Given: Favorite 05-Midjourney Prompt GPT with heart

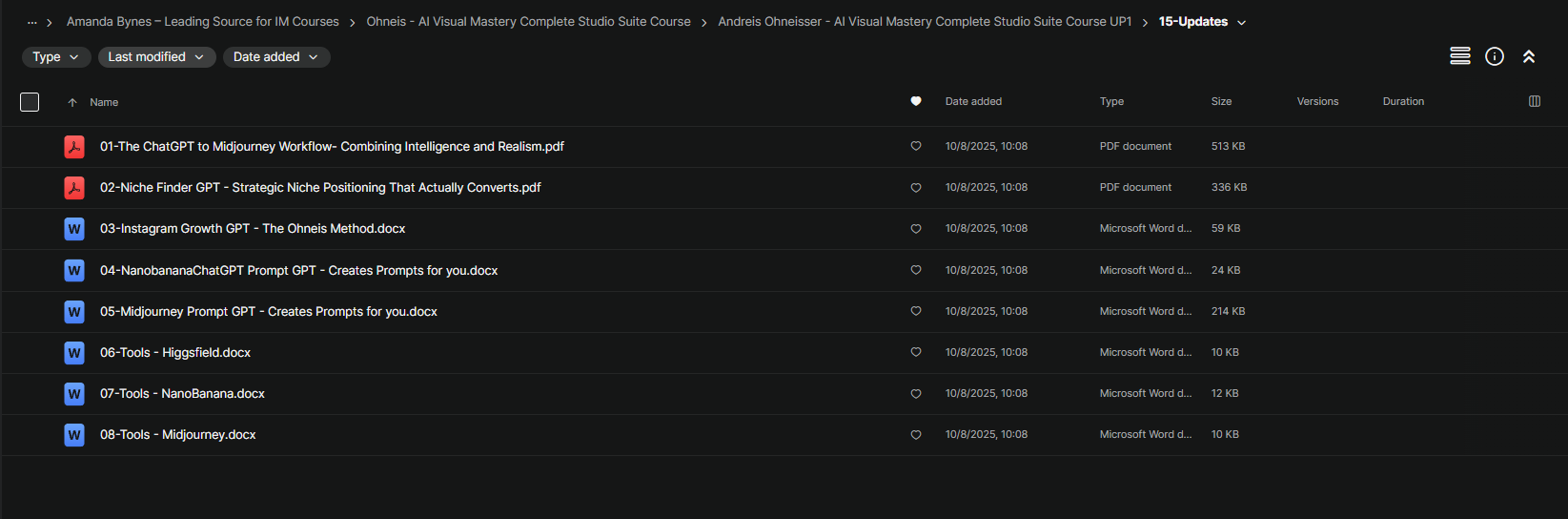Looking at the screenshot, I should coord(915,311).
